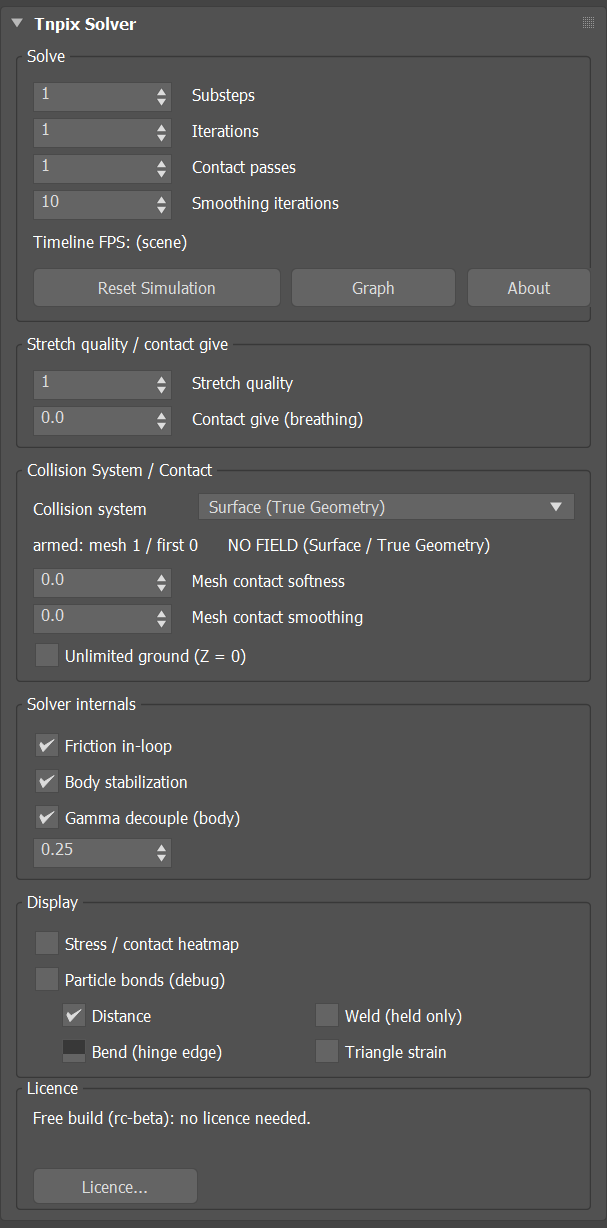Screen dimensions: 607x1228
Task: Click the Stretch quality spinner arrows
Action: point(162,384)
